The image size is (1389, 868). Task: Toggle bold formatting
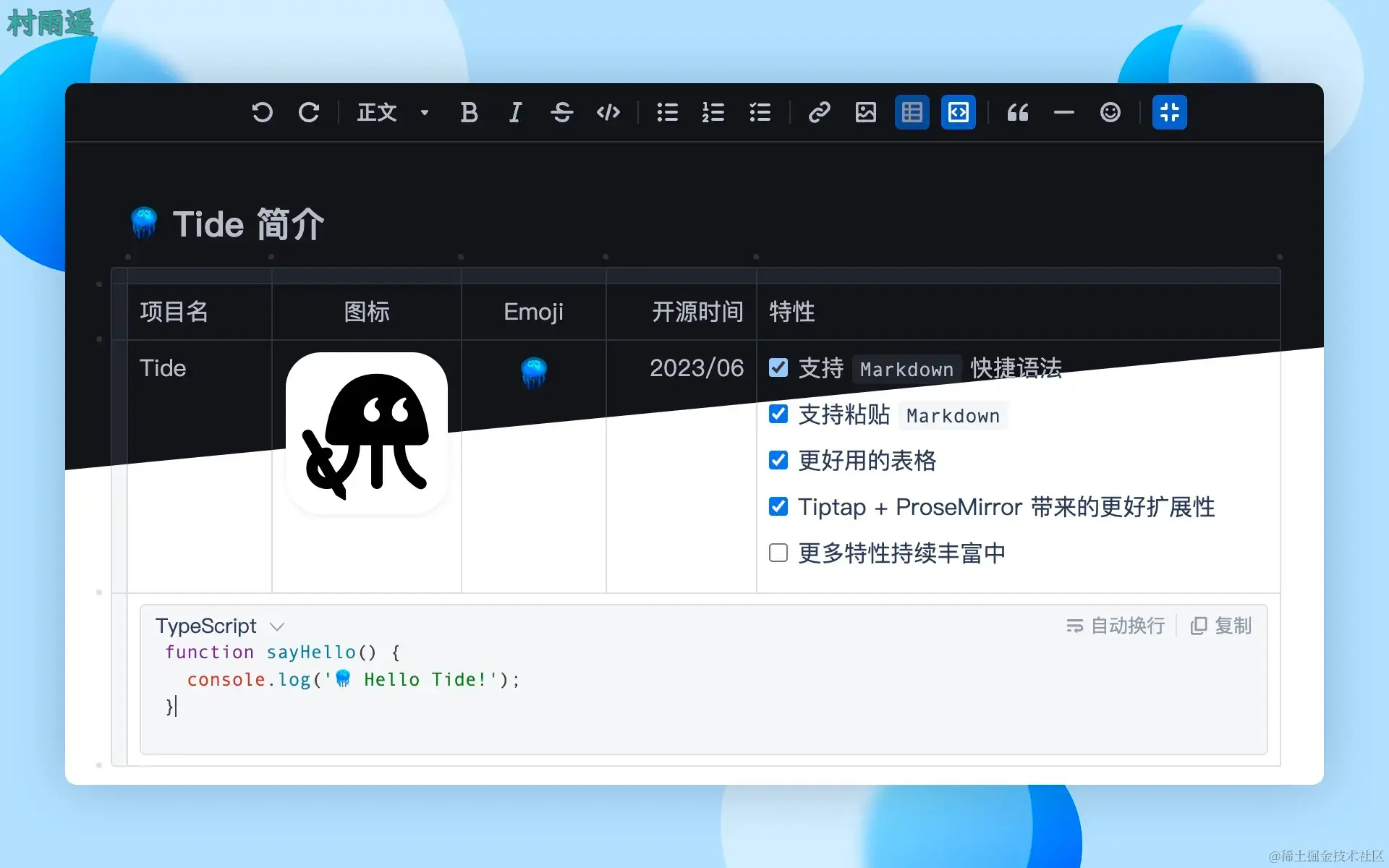coord(469,112)
